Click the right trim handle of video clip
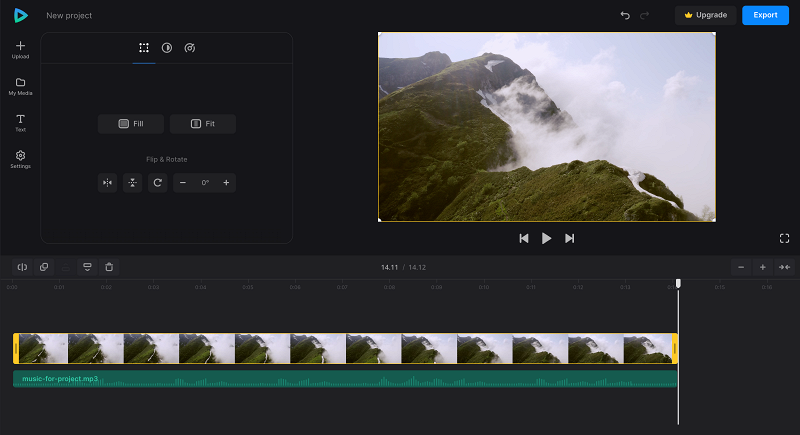The image size is (800, 435). 675,348
